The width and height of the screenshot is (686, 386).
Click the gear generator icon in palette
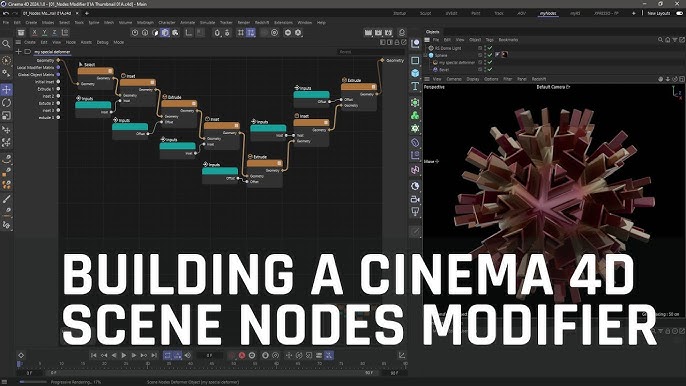415,129
